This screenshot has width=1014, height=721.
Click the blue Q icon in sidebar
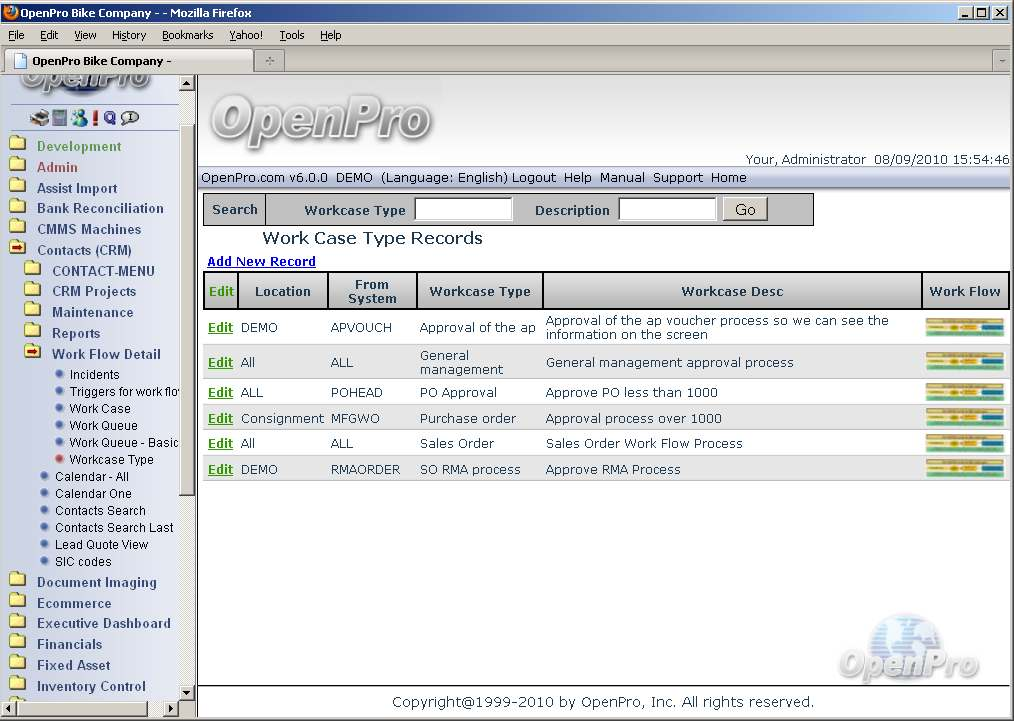pos(109,118)
